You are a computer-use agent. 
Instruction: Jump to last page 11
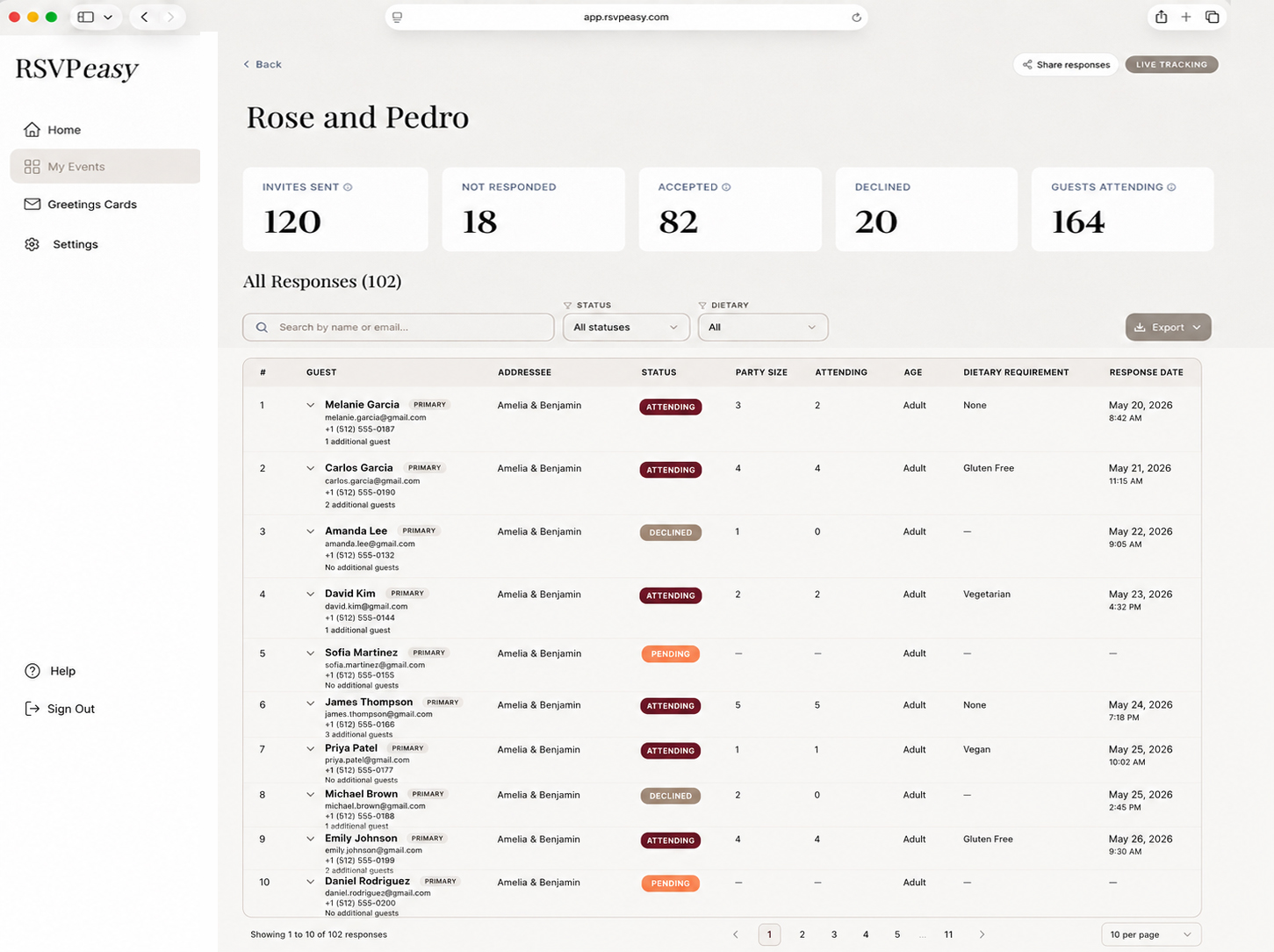click(948, 934)
